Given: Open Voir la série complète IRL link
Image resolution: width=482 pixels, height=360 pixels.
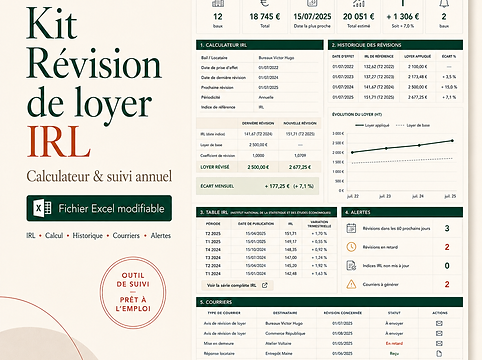Looking at the screenshot, I should [237, 285].
